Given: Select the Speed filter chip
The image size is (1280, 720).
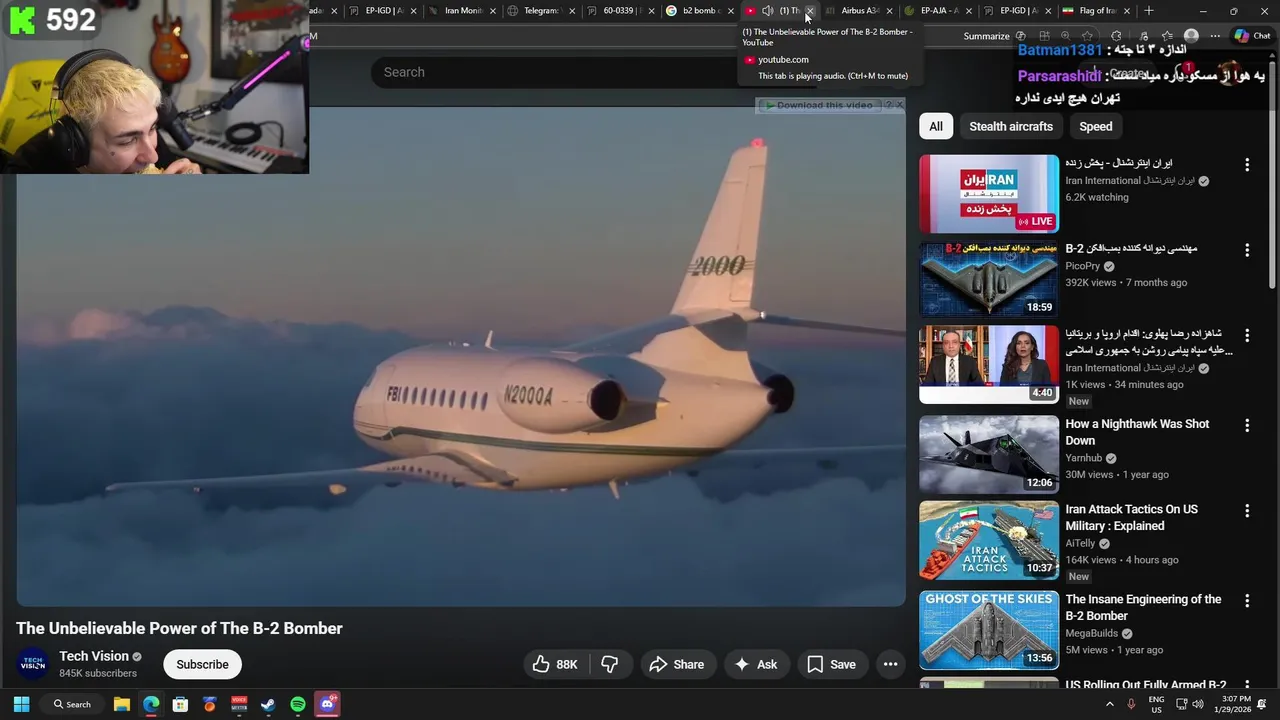Looking at the screenshot, I should 1095,126.
